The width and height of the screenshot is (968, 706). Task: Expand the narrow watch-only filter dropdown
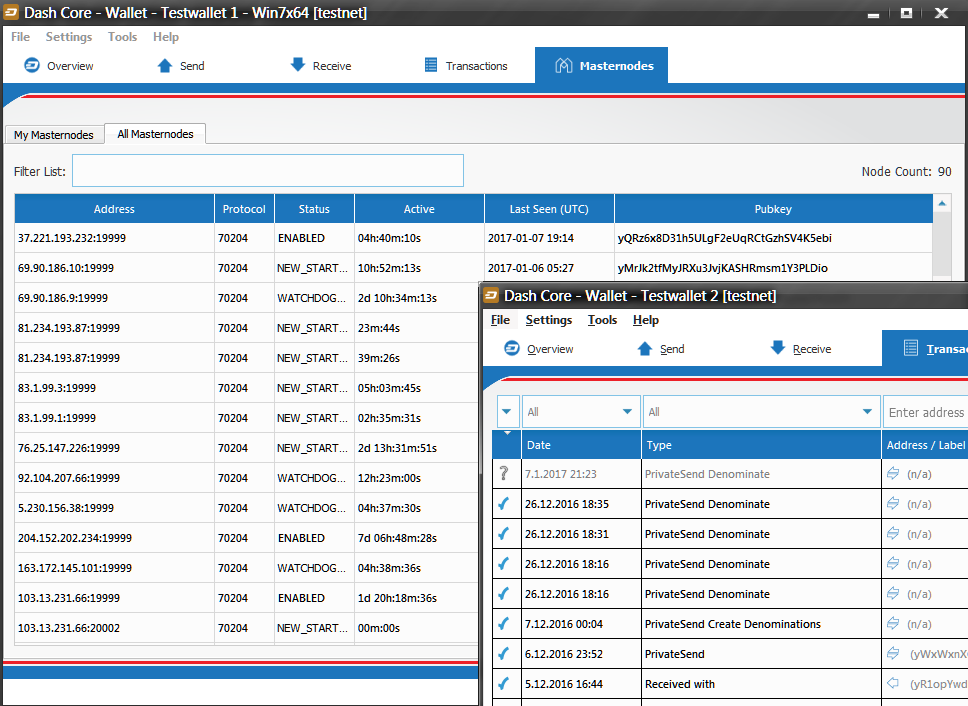(507, 412)
